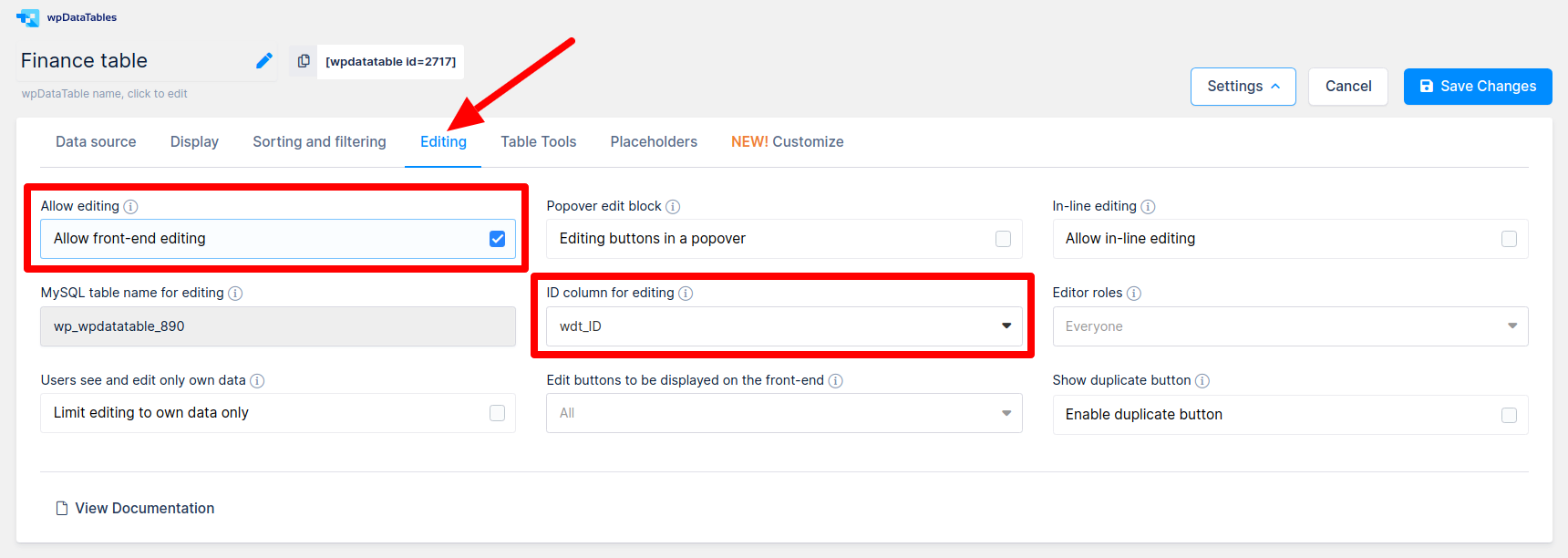Click the Save Changes button
1568x558 pixels.
[x=1477, y=86]
